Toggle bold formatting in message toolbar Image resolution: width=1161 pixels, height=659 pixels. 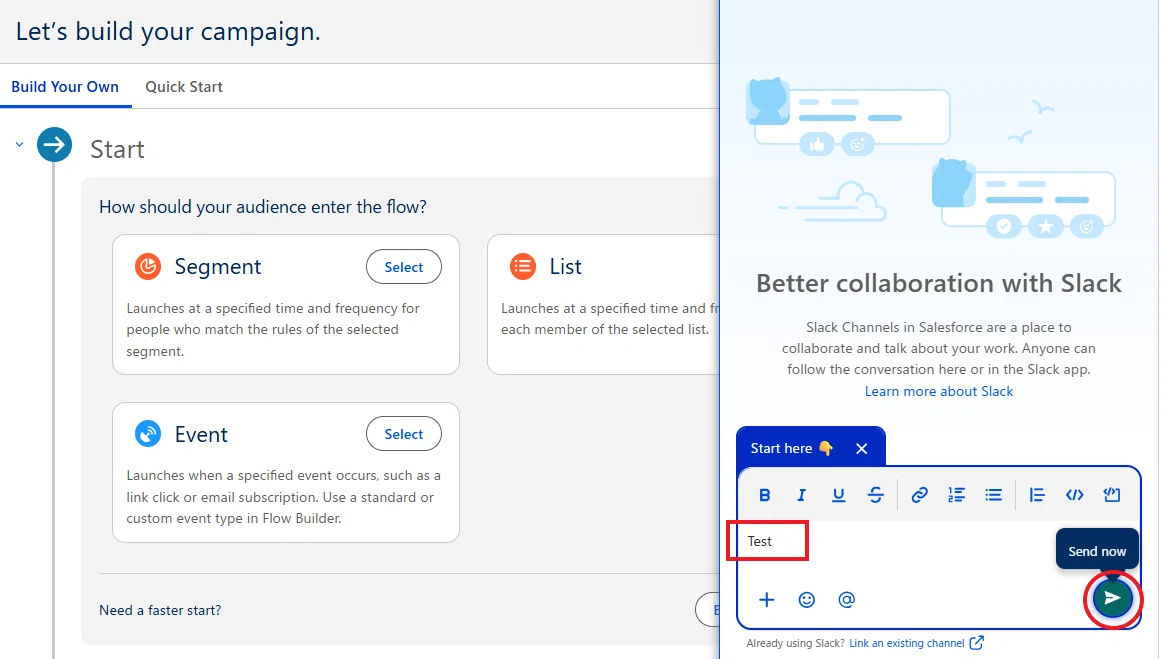(765, 495)
